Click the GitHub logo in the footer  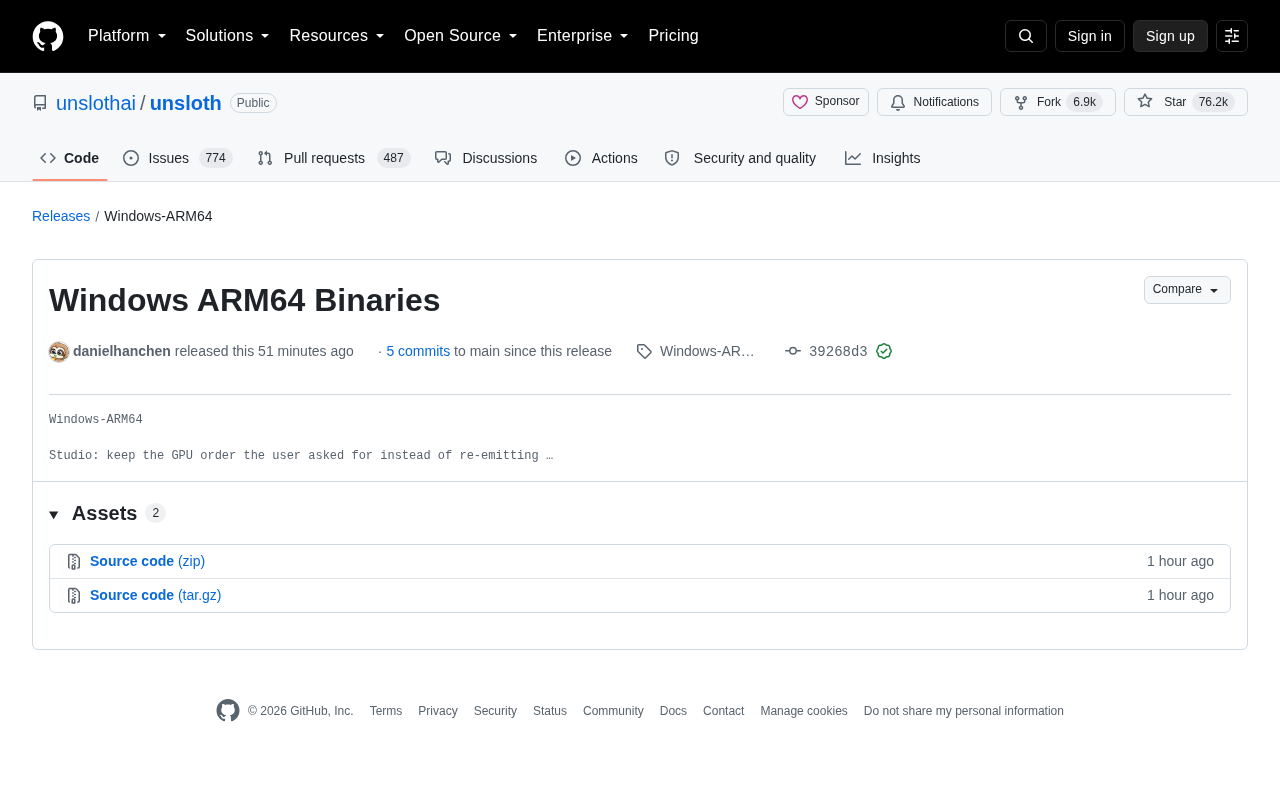[228, 711]
